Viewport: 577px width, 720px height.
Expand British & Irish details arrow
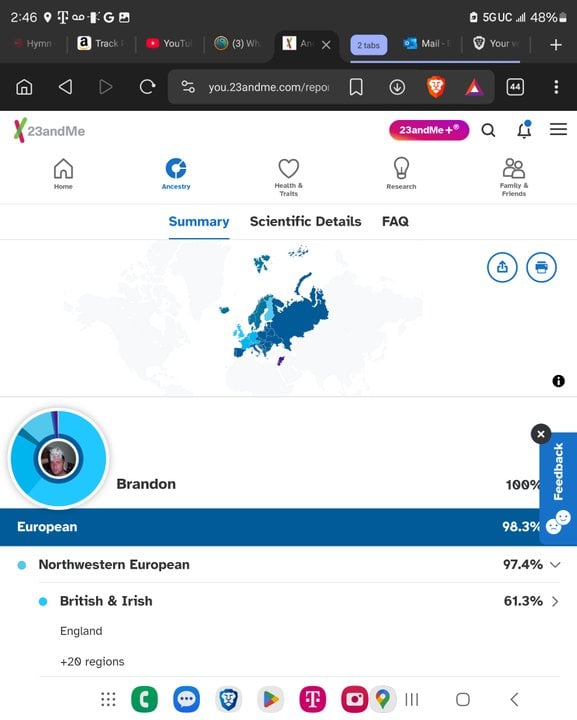tap(555, 601)
